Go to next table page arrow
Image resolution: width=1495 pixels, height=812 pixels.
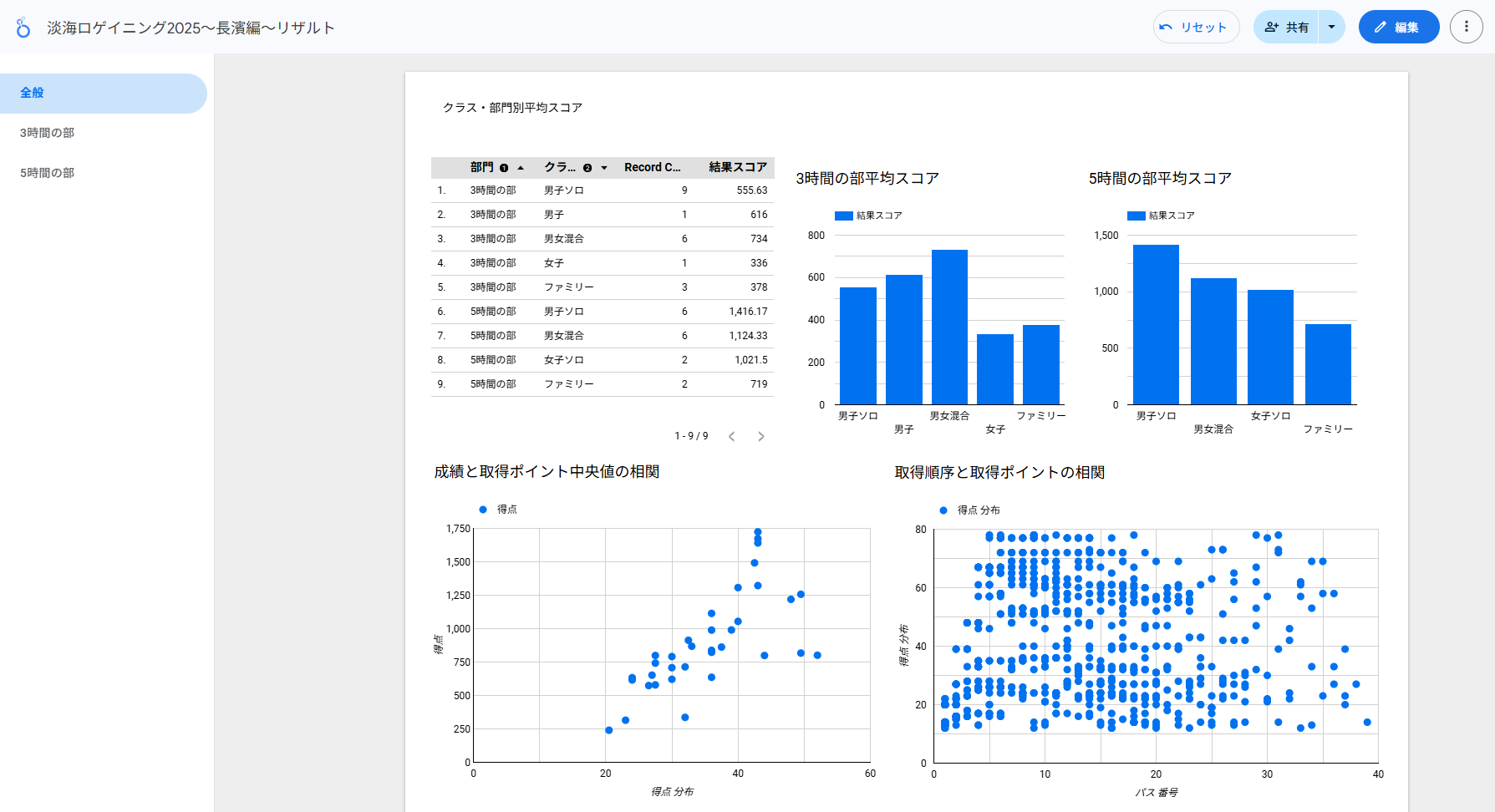760,436
